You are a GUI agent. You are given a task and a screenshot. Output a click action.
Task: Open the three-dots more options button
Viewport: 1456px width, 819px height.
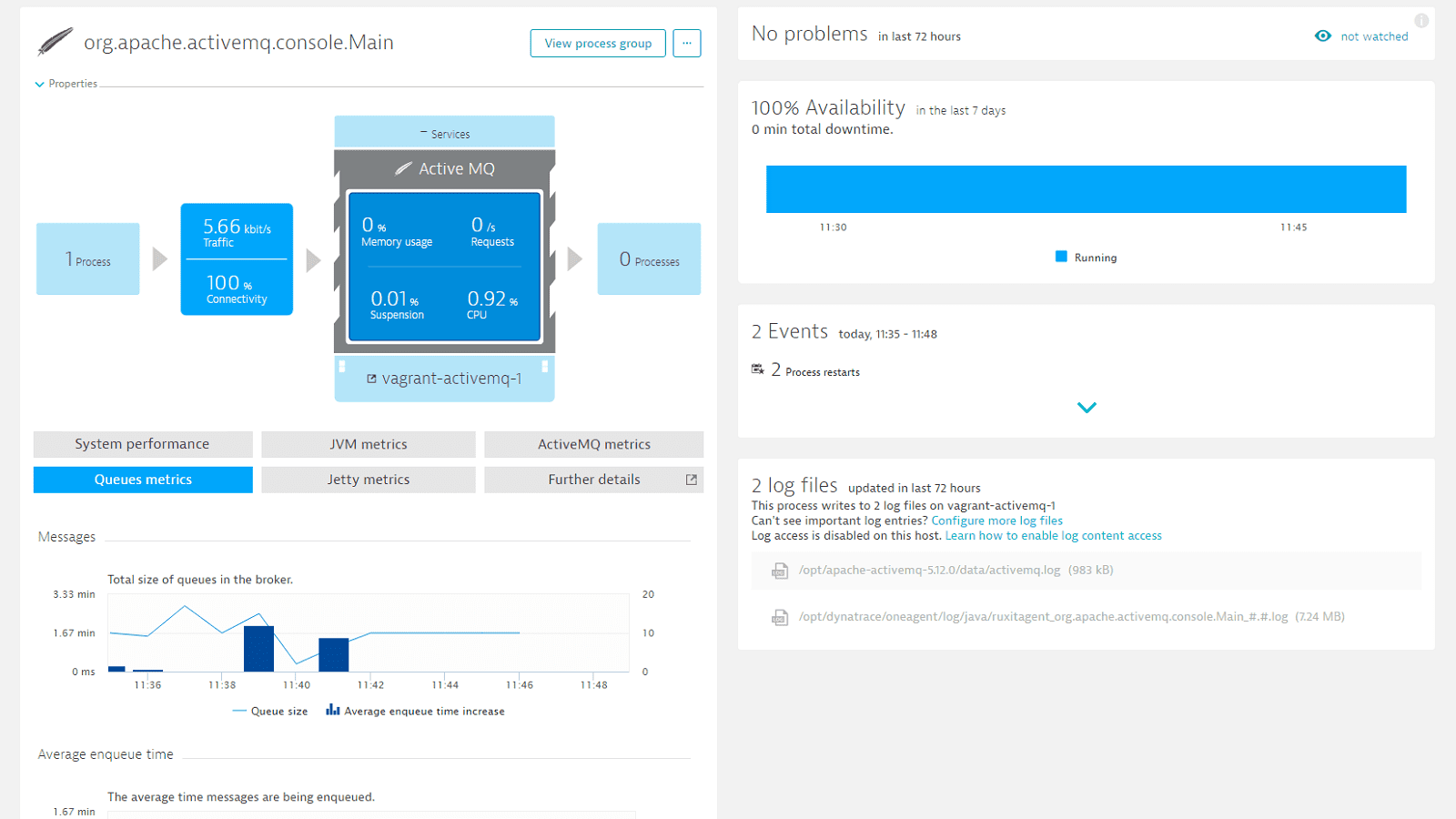coord(687,43)
